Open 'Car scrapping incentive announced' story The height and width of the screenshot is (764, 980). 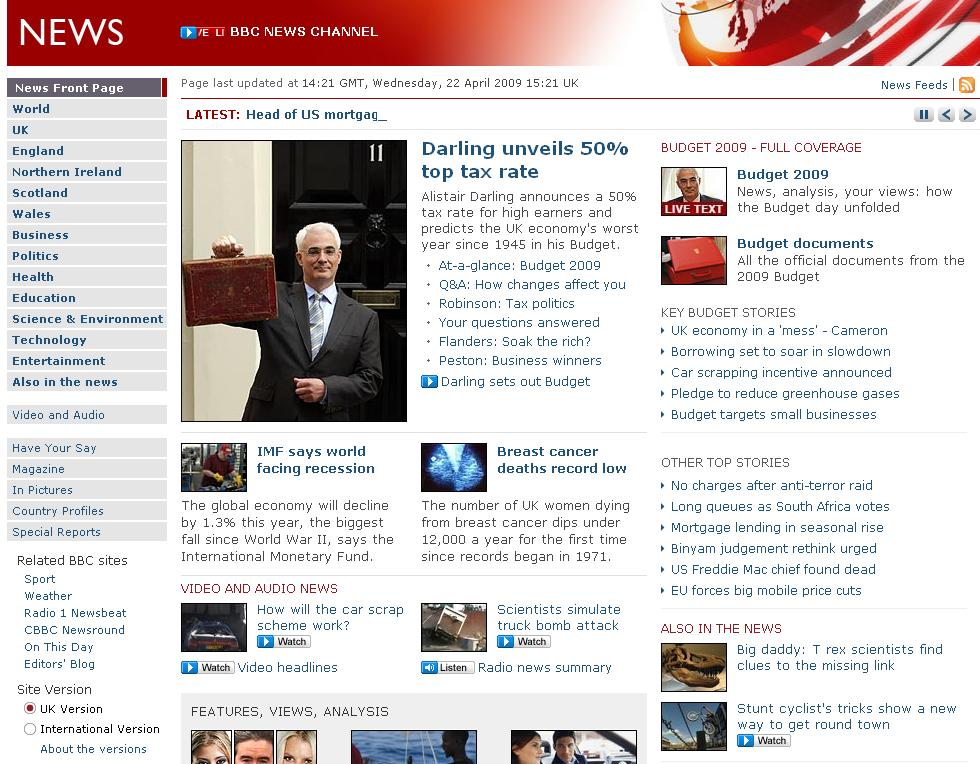pyautogui.click(x=781, y=373)
